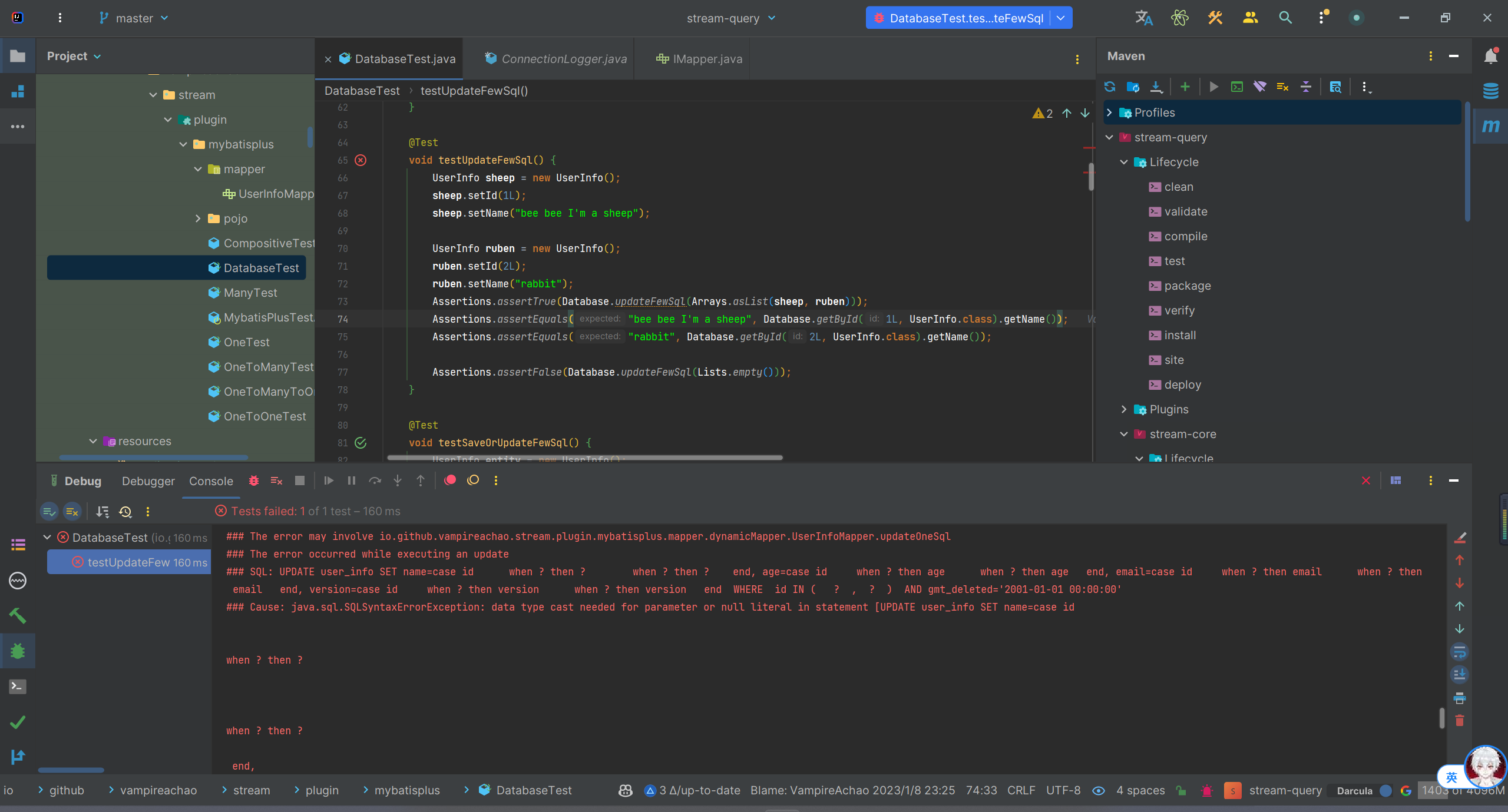
Task: Click Execute Maven Goal terminal icon
Action: [x=1237, y=87]
